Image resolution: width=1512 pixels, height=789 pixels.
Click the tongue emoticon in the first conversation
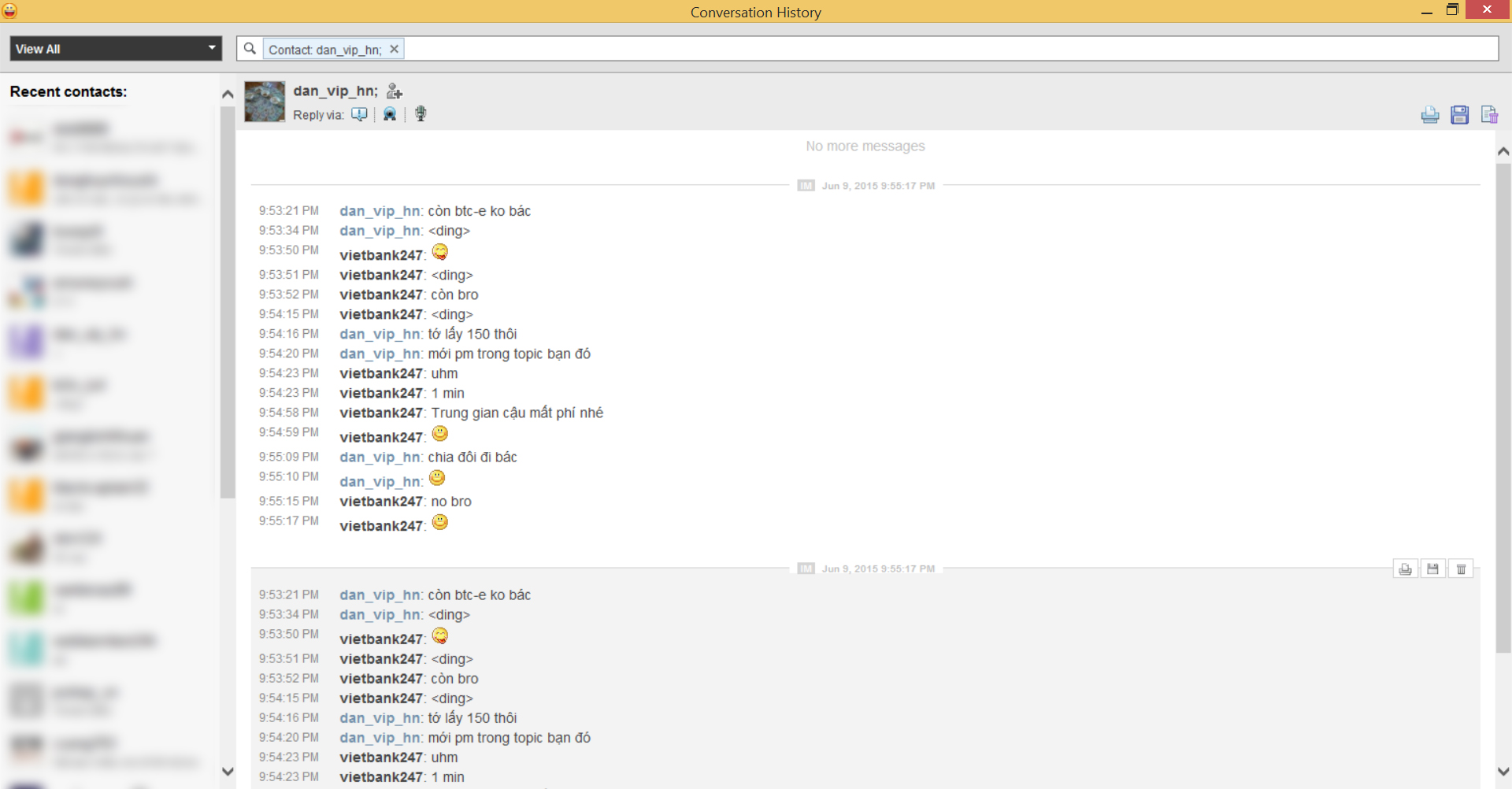440,252
